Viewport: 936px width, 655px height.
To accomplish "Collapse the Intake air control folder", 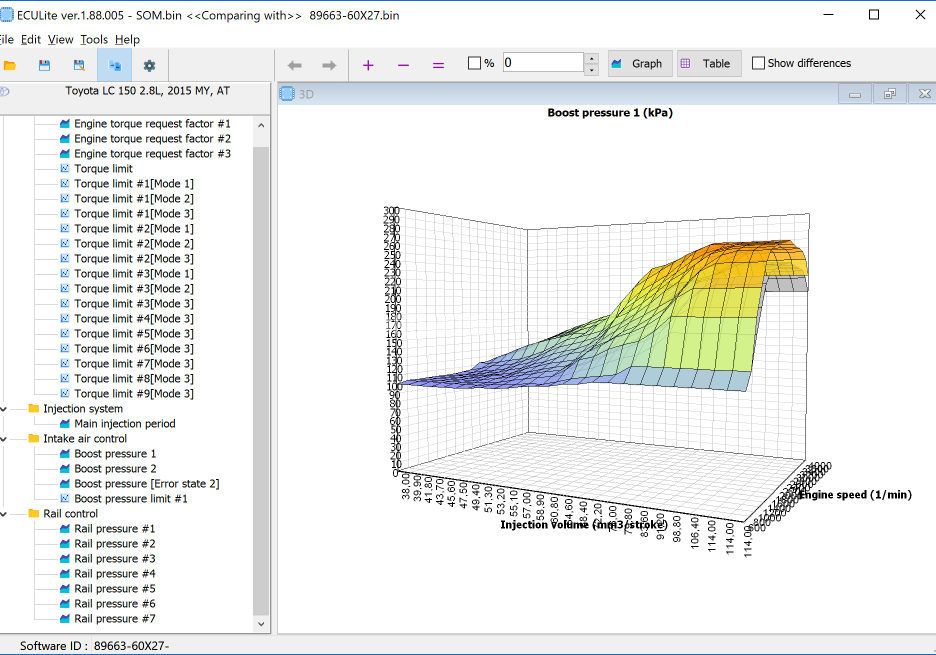I will (x=5, y=439).
